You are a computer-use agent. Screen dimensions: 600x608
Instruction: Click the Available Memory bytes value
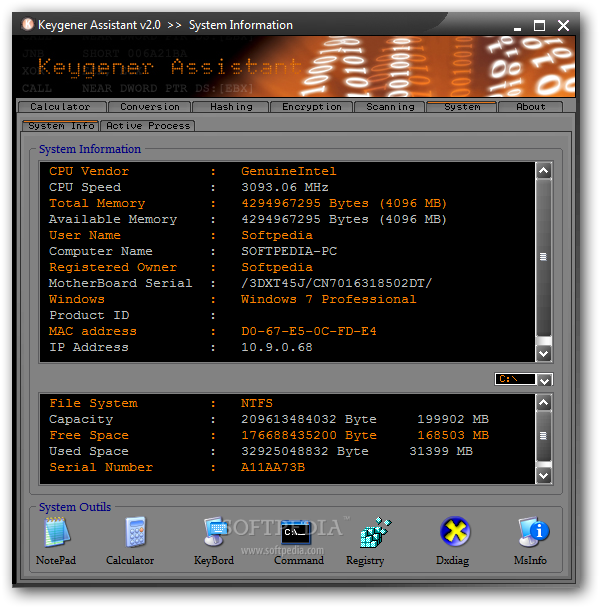coord(344,219)
